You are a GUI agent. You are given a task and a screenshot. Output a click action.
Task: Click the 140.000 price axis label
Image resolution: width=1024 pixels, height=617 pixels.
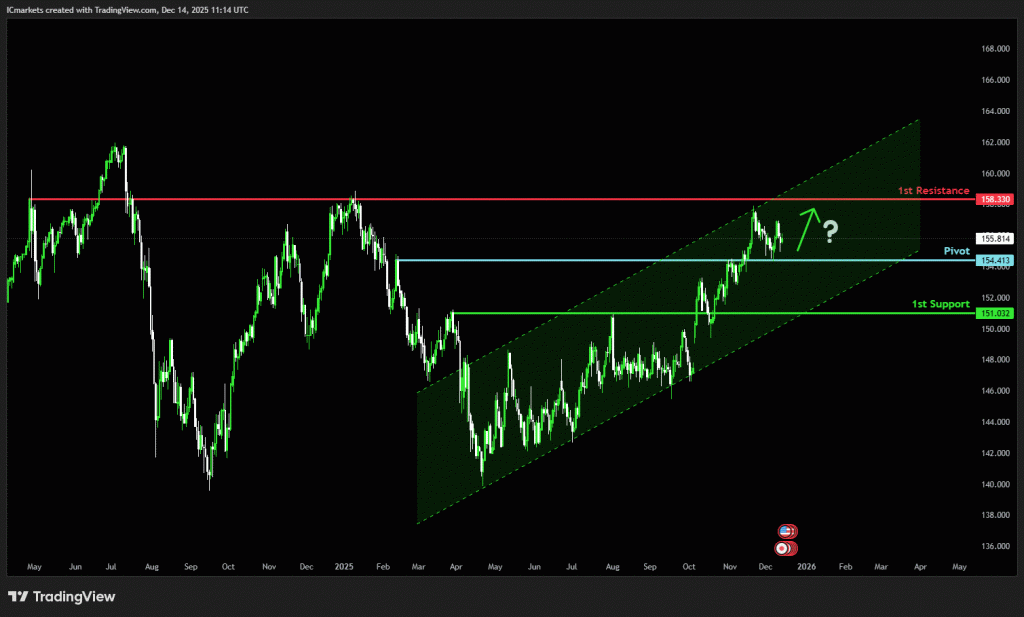point(993,485)
